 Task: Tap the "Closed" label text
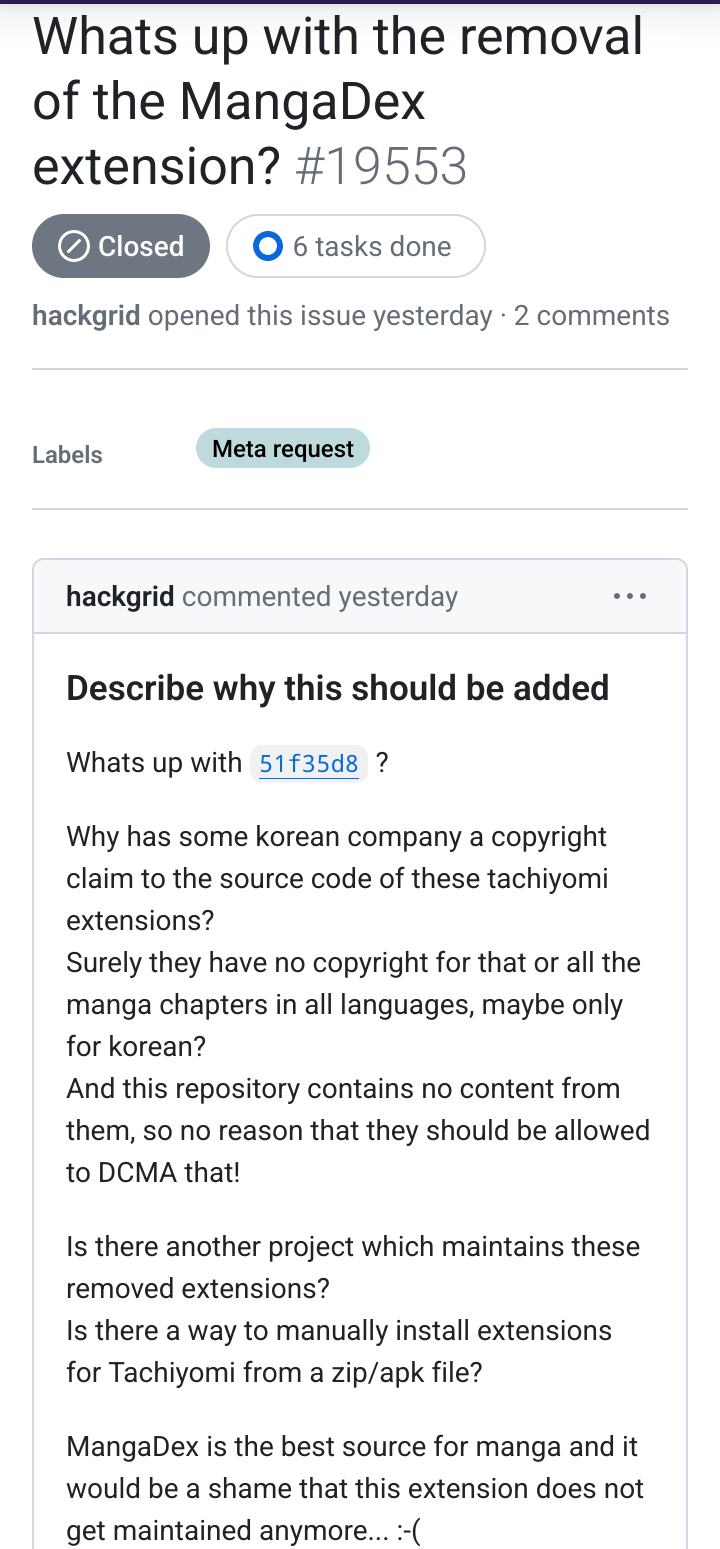click(x=141, y=246)
